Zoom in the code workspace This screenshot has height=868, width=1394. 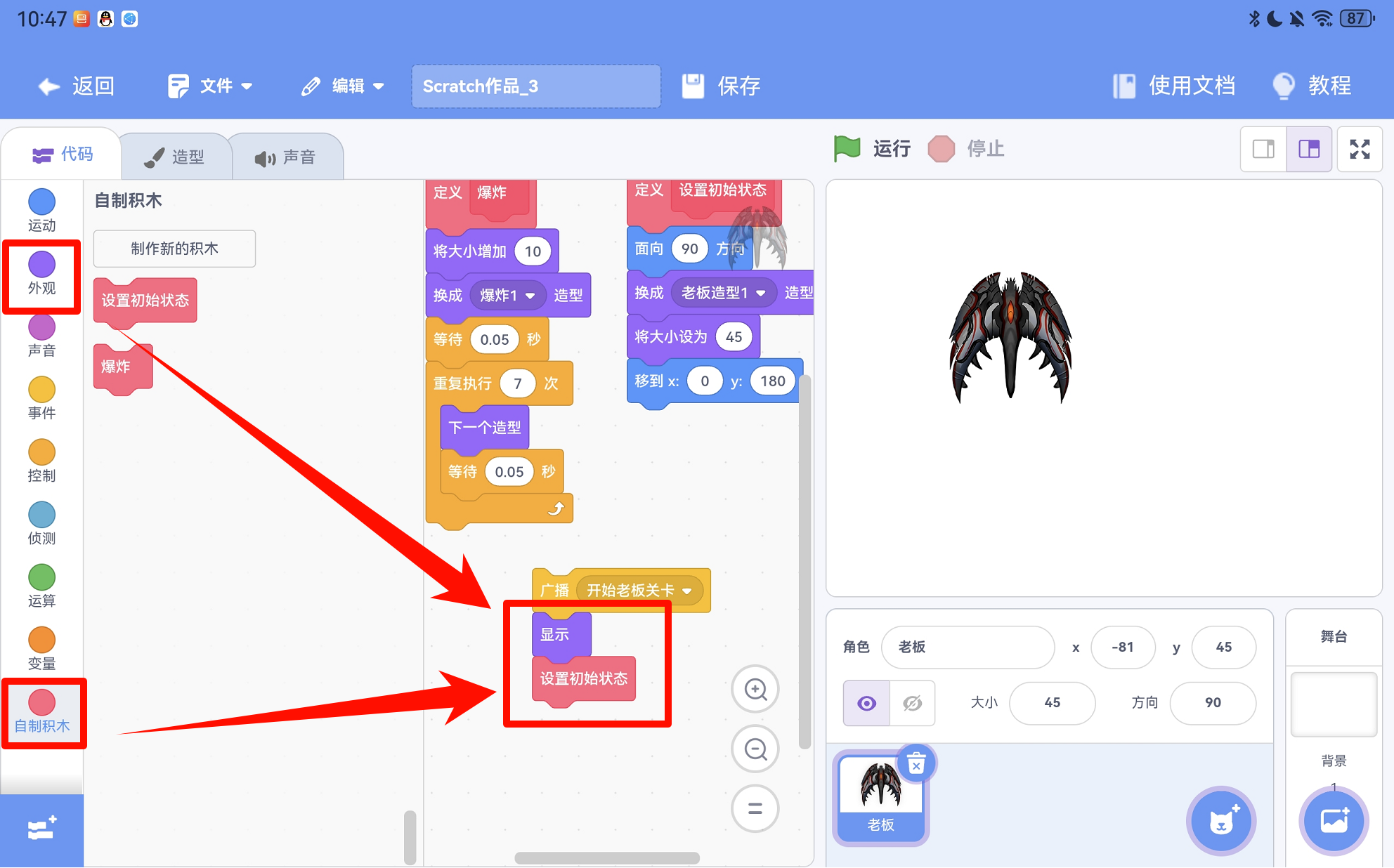click(x=755, y=690)
